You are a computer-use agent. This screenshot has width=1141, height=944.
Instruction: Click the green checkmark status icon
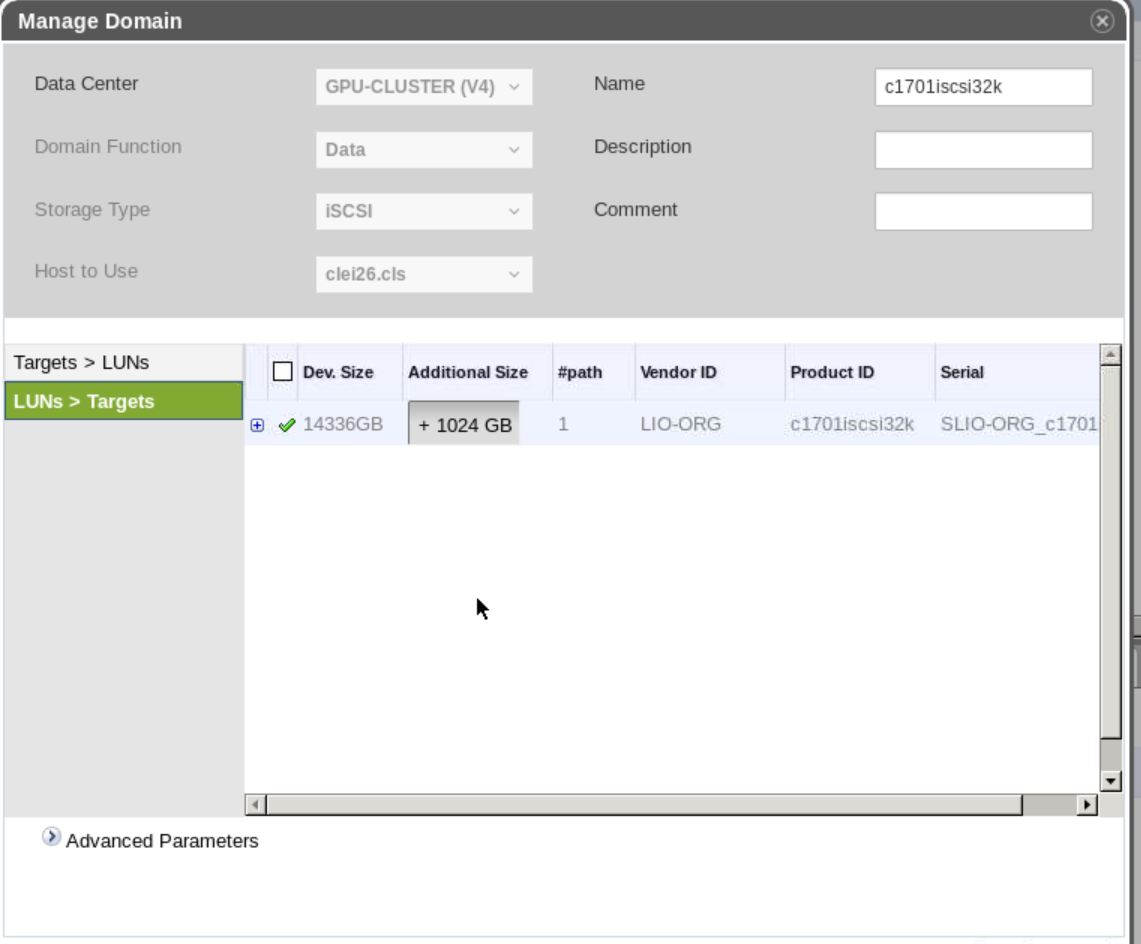click(287, 425)
